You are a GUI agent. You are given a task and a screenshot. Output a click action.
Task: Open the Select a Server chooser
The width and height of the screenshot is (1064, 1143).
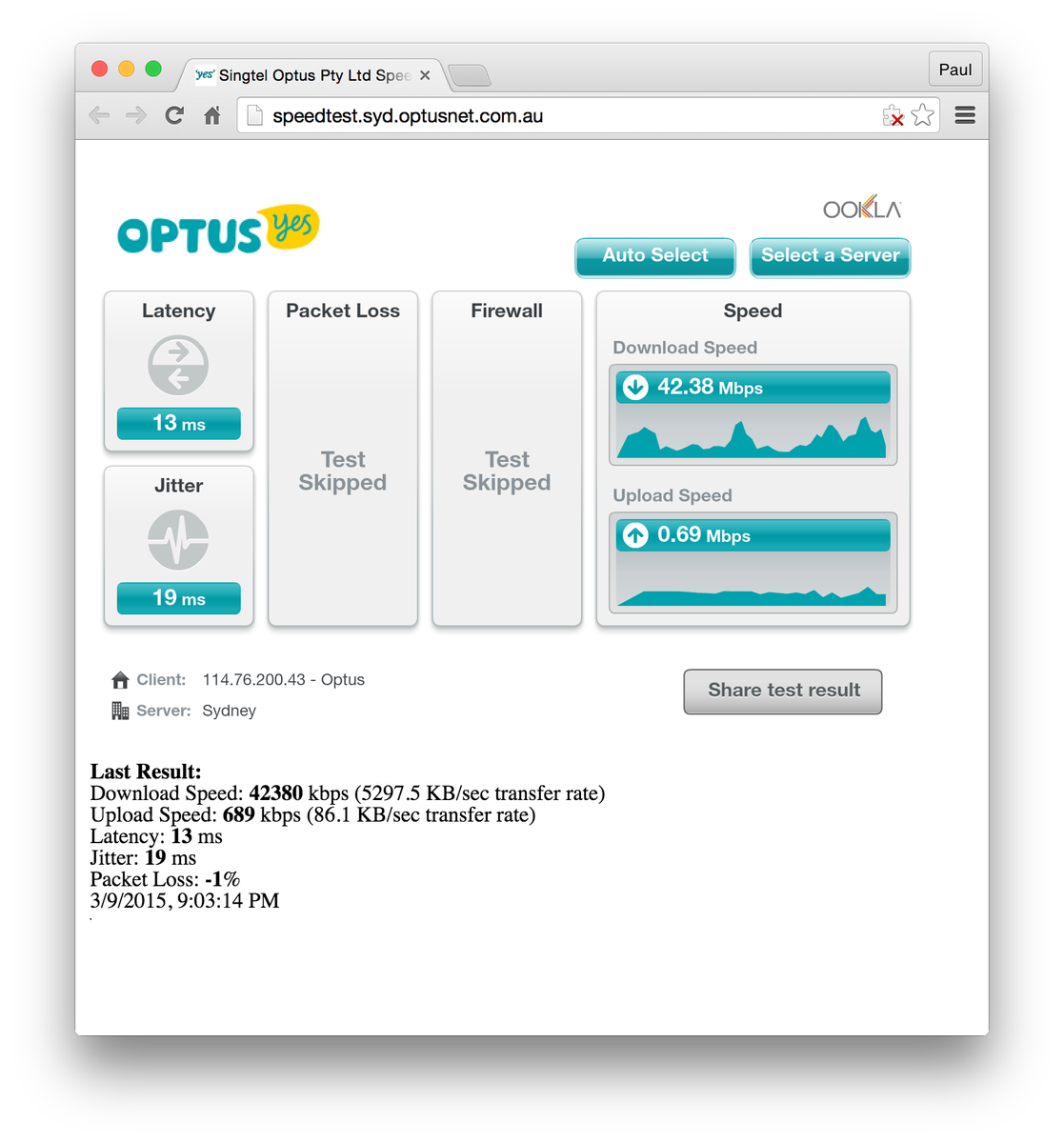[830, 256]
